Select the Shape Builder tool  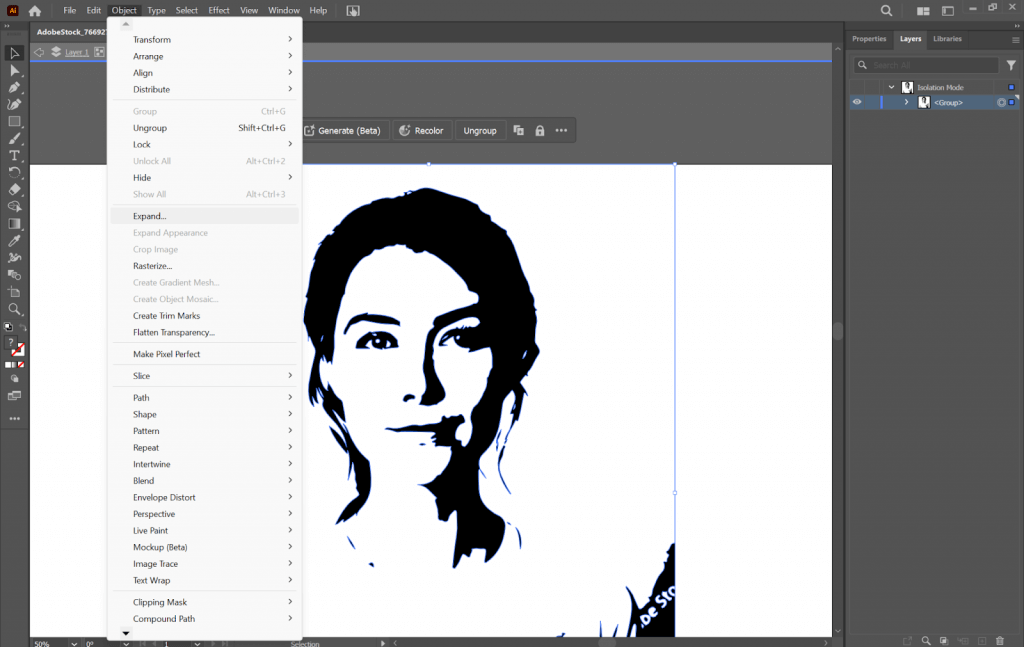coord(14,206)
